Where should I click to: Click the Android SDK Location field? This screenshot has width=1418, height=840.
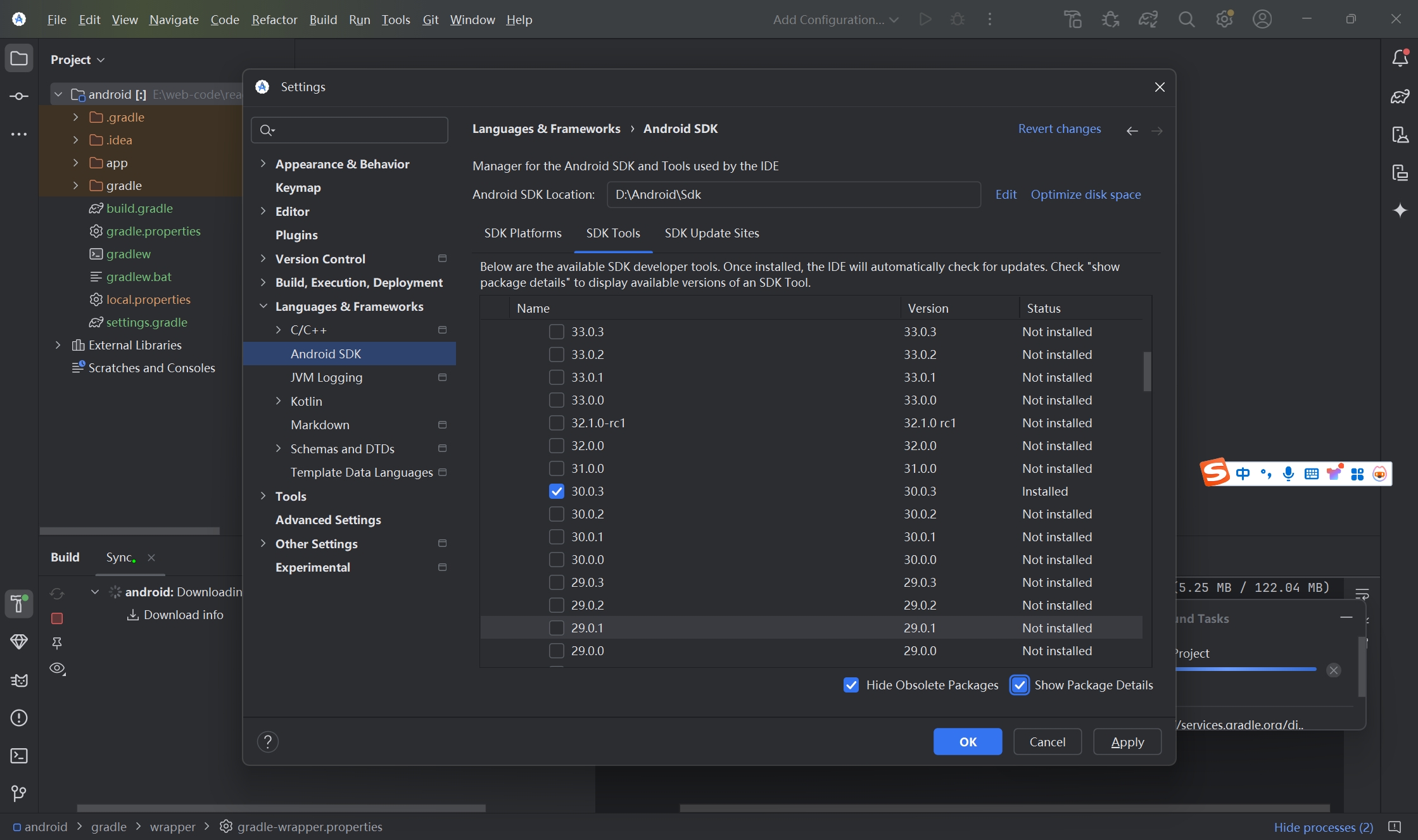pos(794,194)
